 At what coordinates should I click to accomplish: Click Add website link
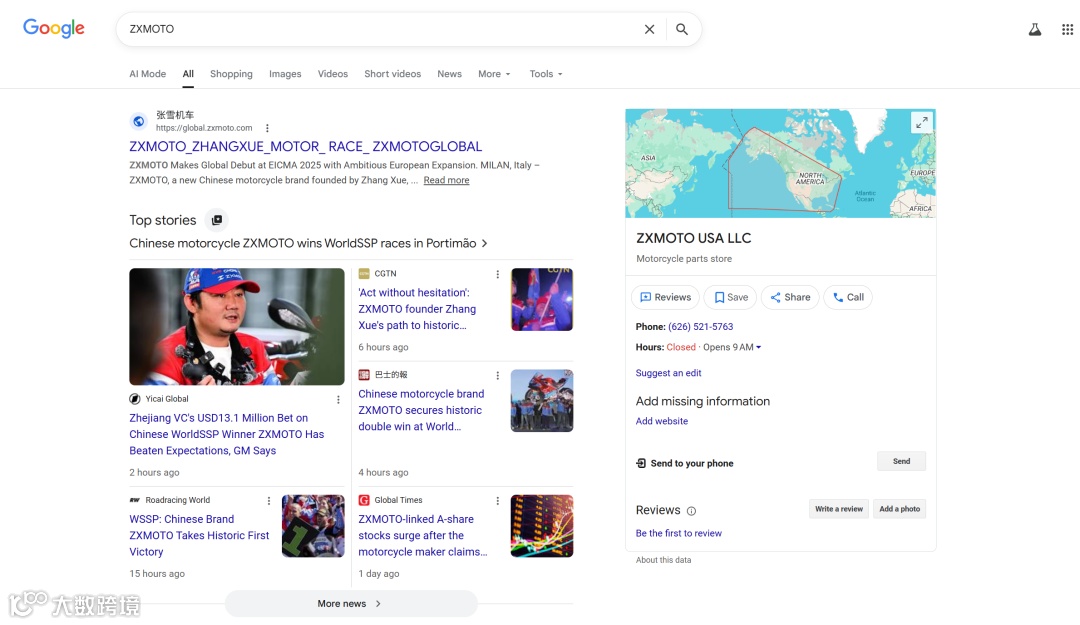661,421
